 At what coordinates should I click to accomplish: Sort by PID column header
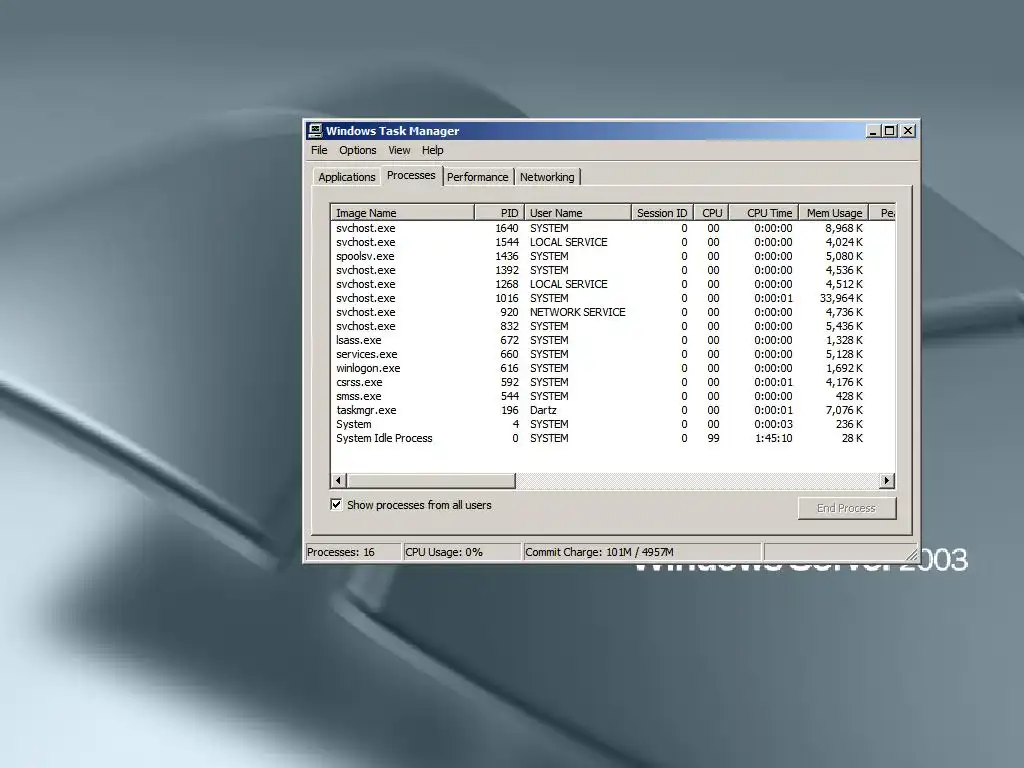[x=500, y=213]
